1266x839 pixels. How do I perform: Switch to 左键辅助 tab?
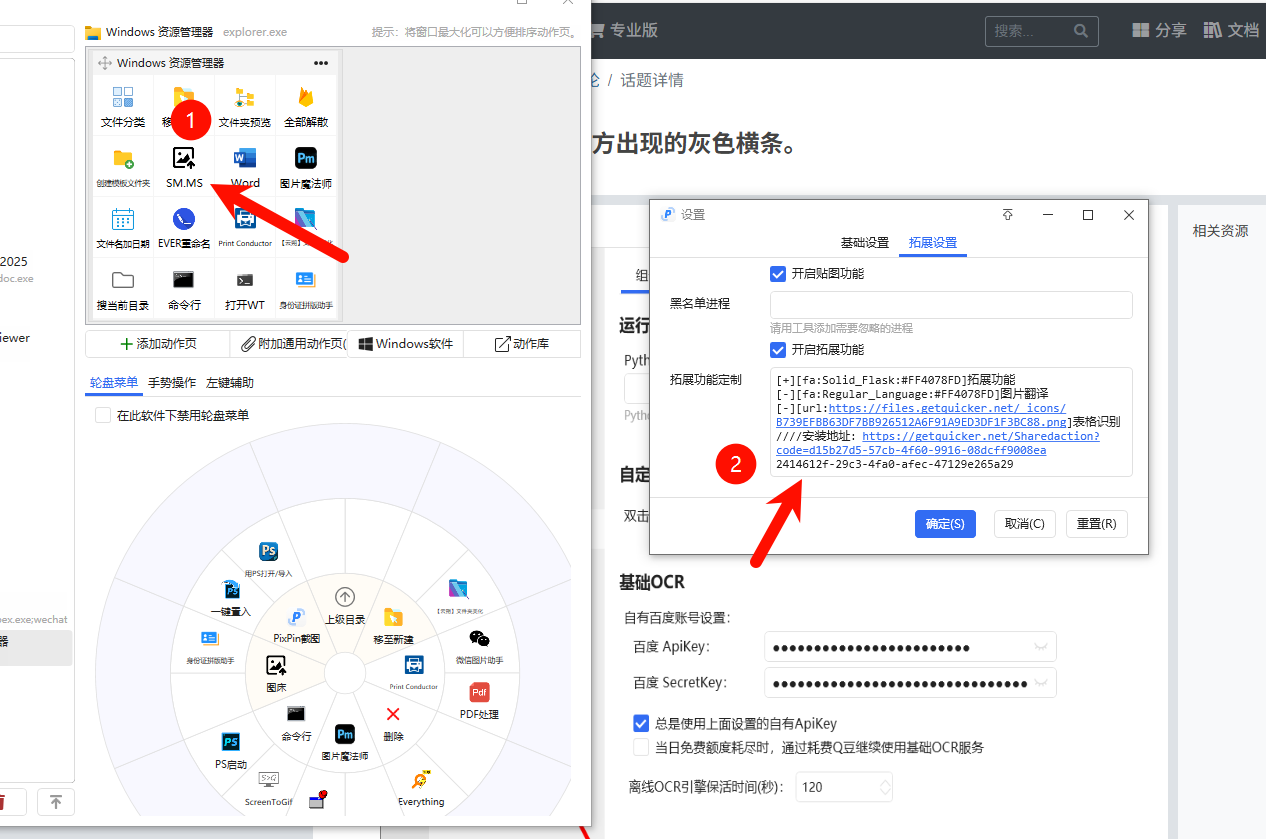(x=230, y=382)
